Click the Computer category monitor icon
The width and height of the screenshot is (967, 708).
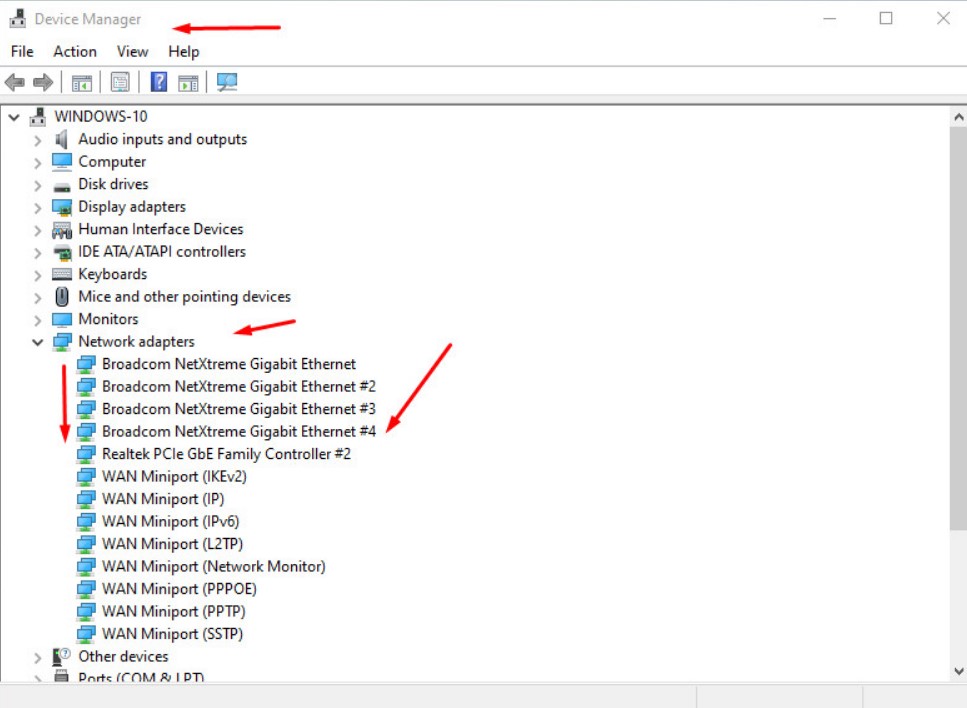(x=62, y=162)
